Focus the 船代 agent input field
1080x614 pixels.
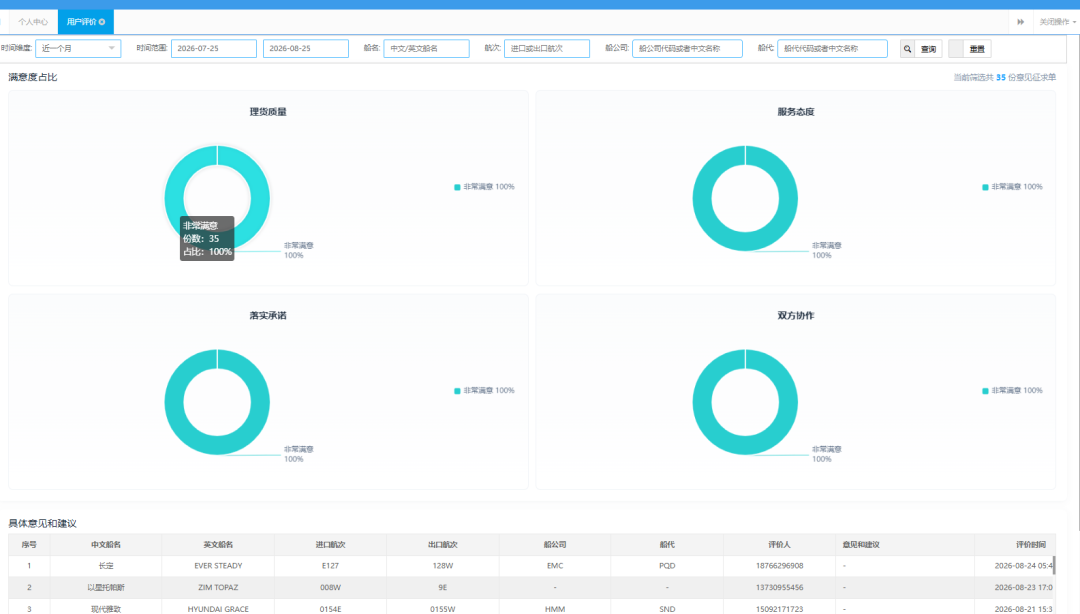coord(832,48)
